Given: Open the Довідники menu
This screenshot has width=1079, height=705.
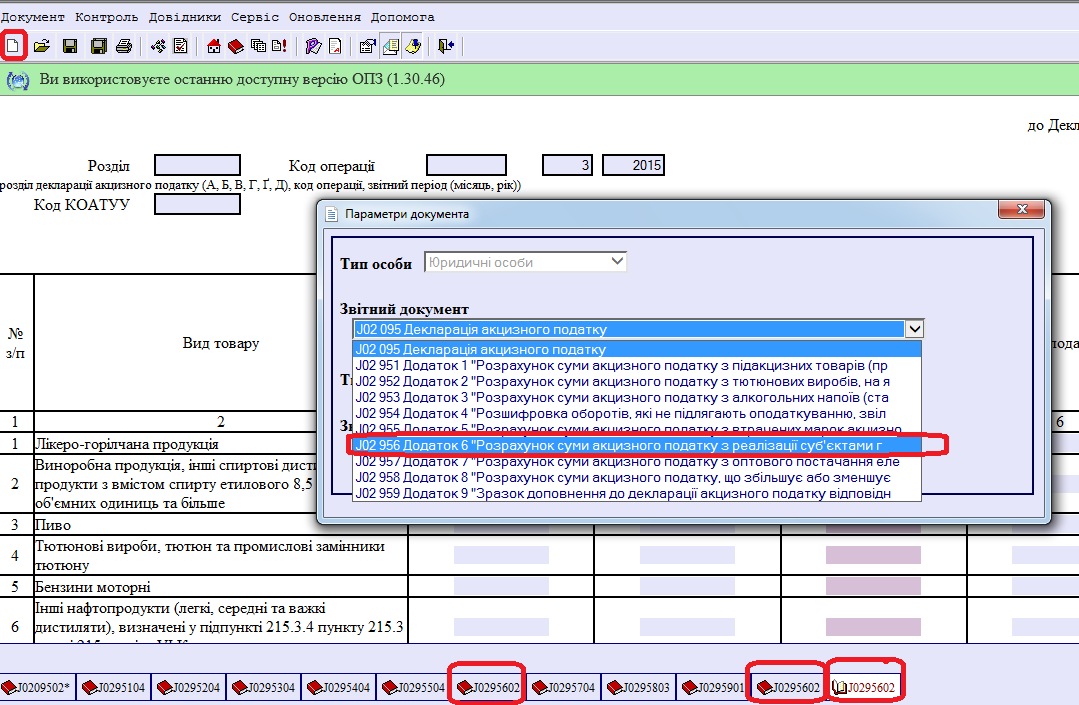Looking at the screenshot, I should click(x=185, y=18).
